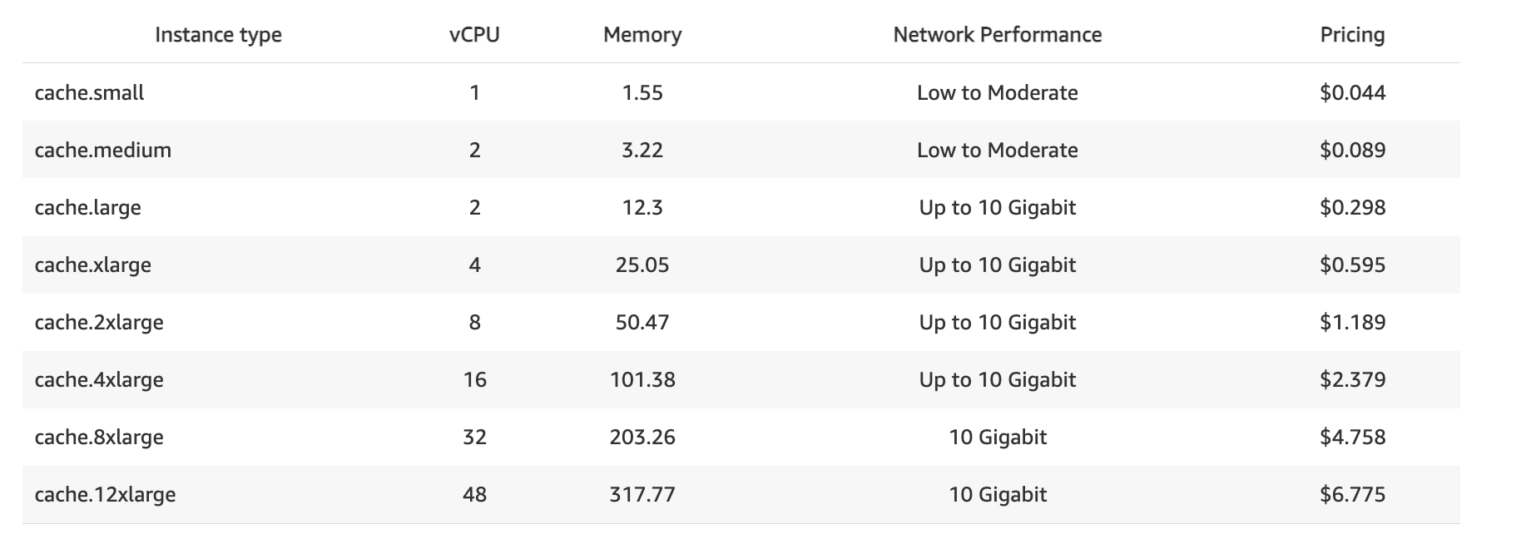This screenshot has width=1536, height=554.
Task: Click the $0.044 price cell
Action: point(1352,93)
